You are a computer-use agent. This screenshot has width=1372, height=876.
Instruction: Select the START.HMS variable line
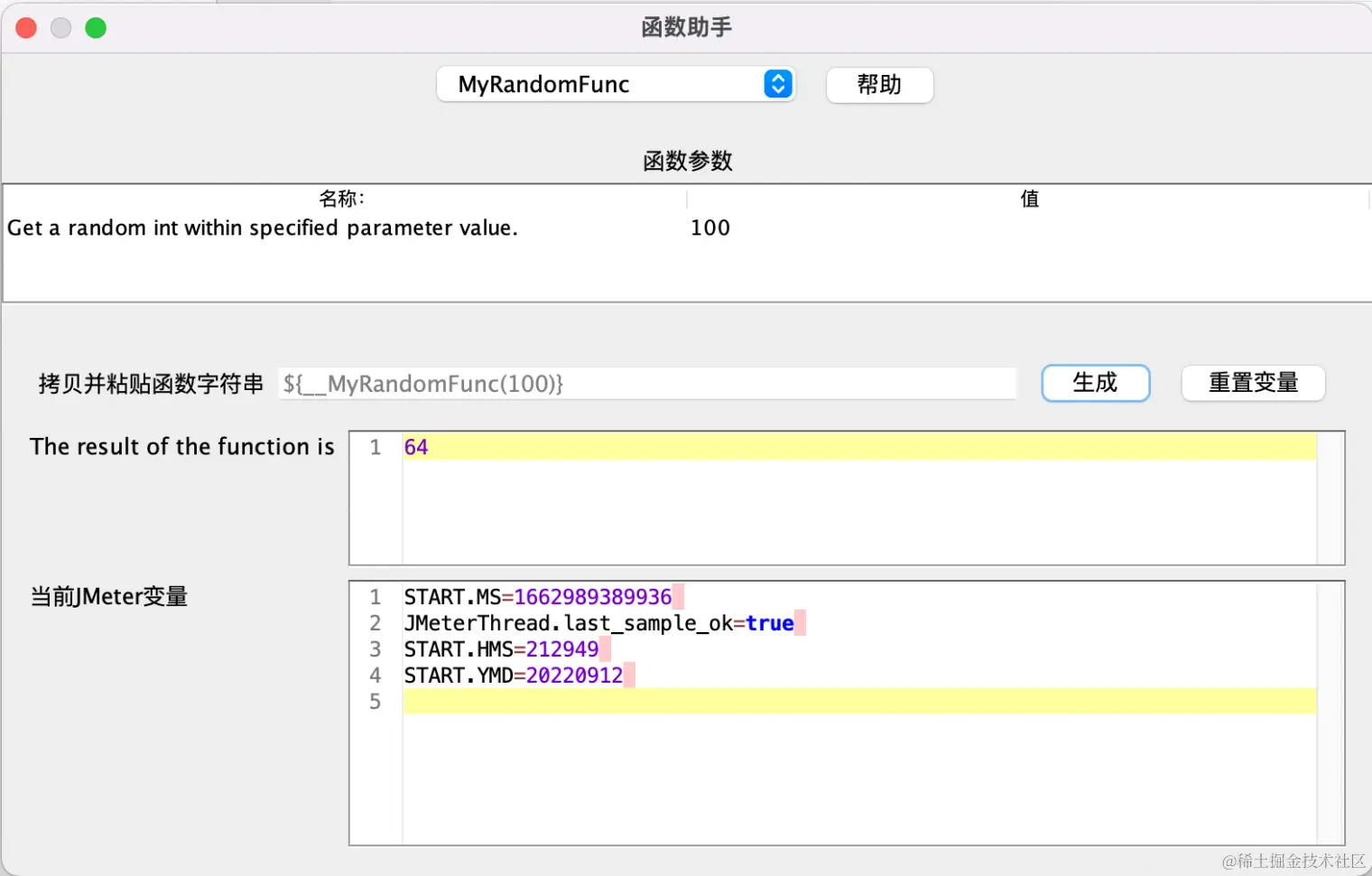501,648
